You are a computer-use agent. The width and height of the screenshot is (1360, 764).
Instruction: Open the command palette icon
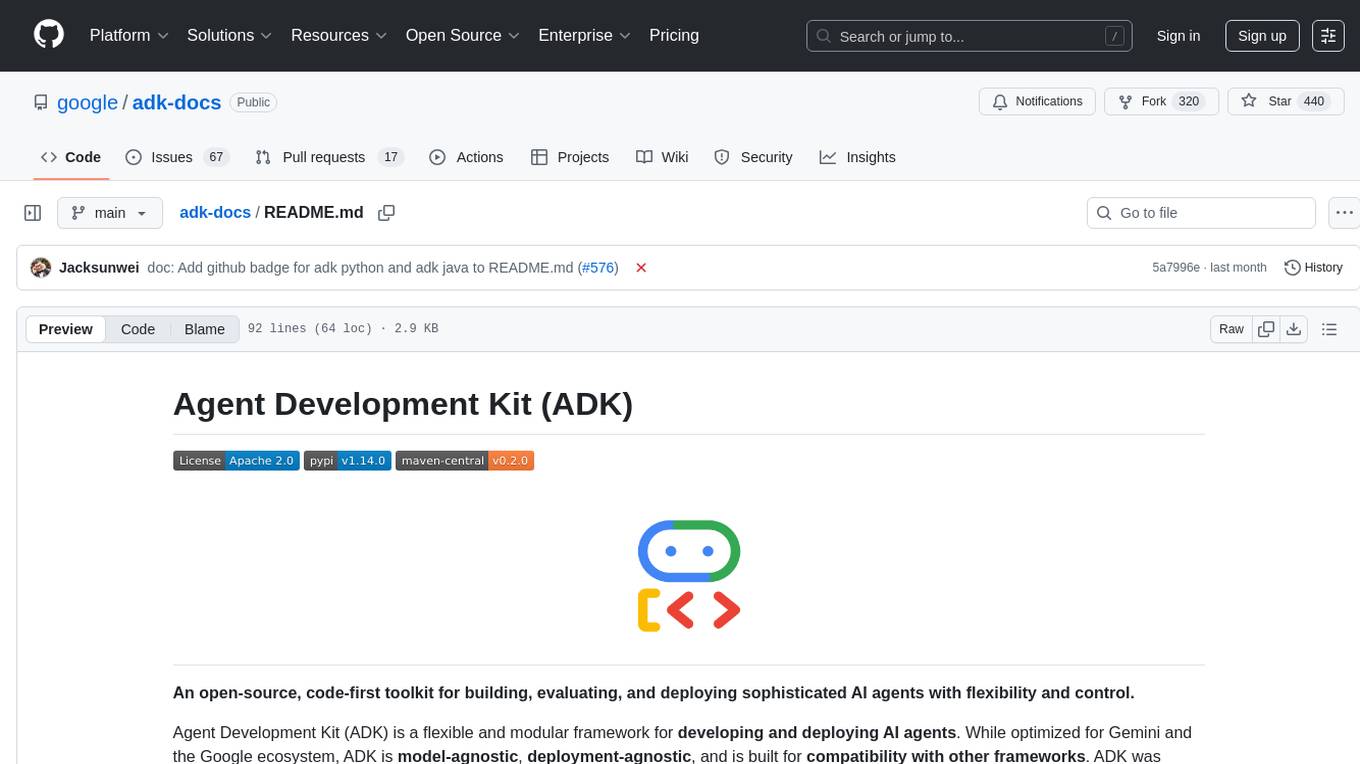point(1328,36)
